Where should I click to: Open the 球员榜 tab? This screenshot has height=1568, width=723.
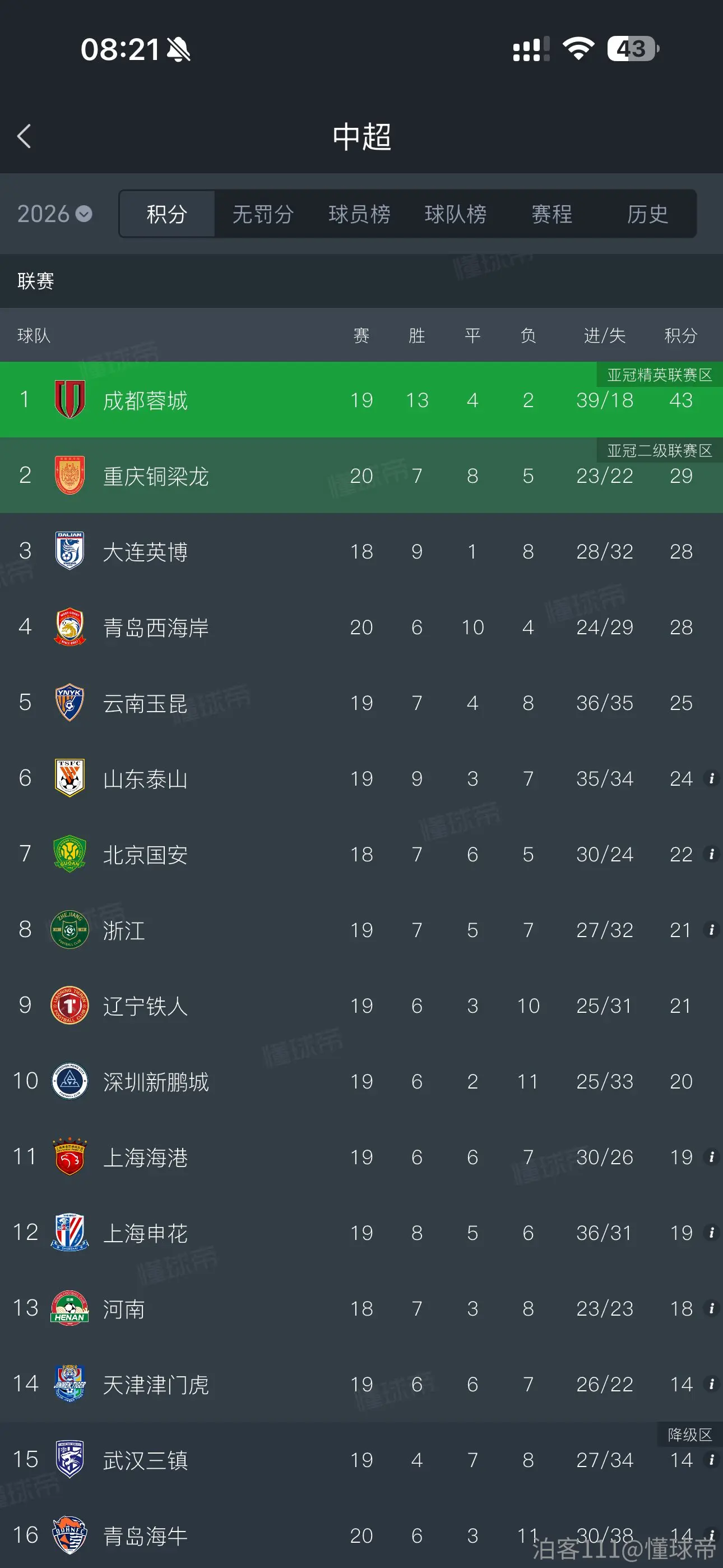point(359,214)
